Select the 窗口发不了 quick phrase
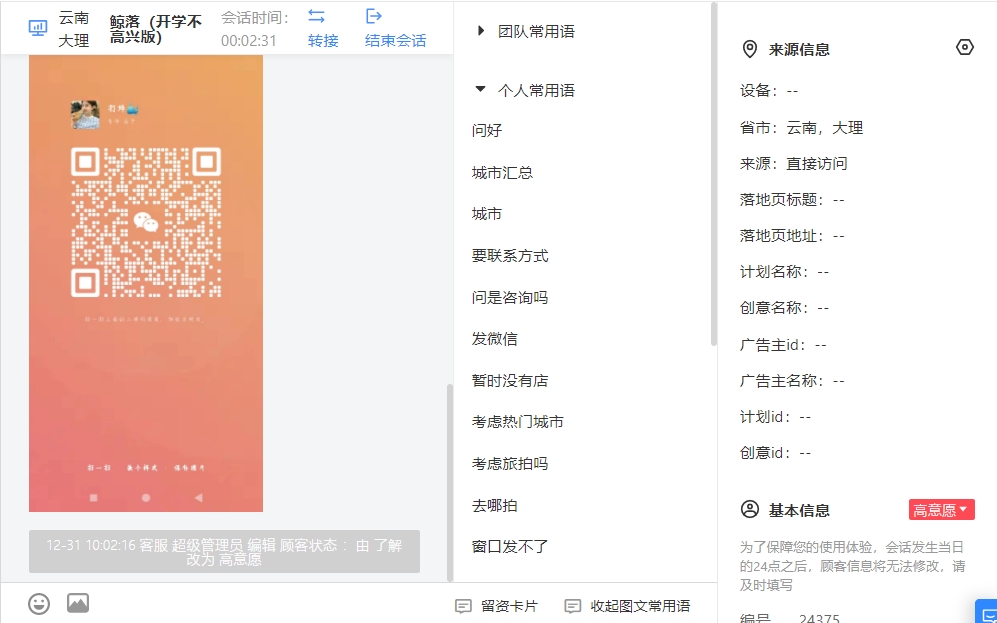 (x=510, y=547)
